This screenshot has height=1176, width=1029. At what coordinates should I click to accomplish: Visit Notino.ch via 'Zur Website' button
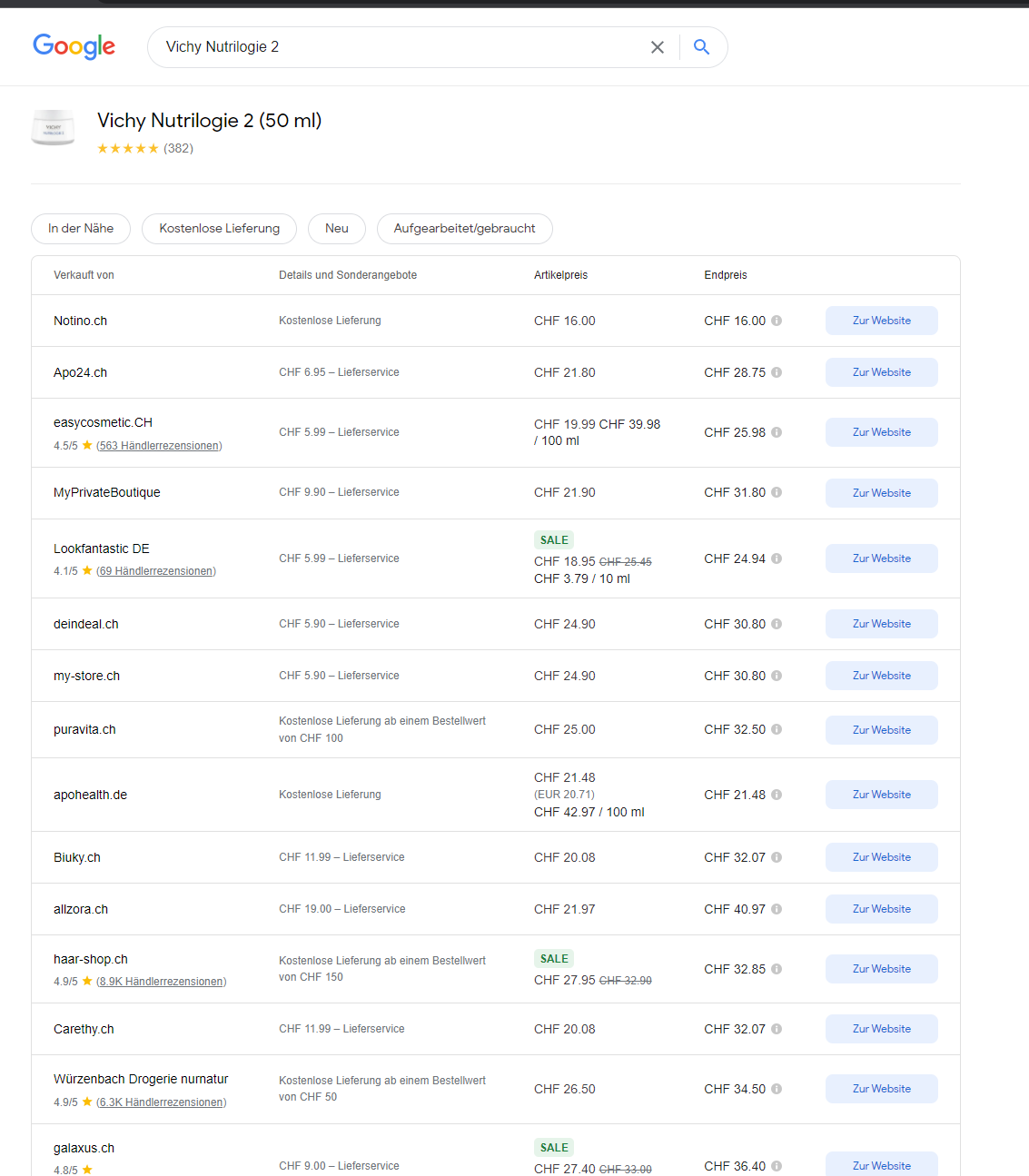tap(881, 321)
